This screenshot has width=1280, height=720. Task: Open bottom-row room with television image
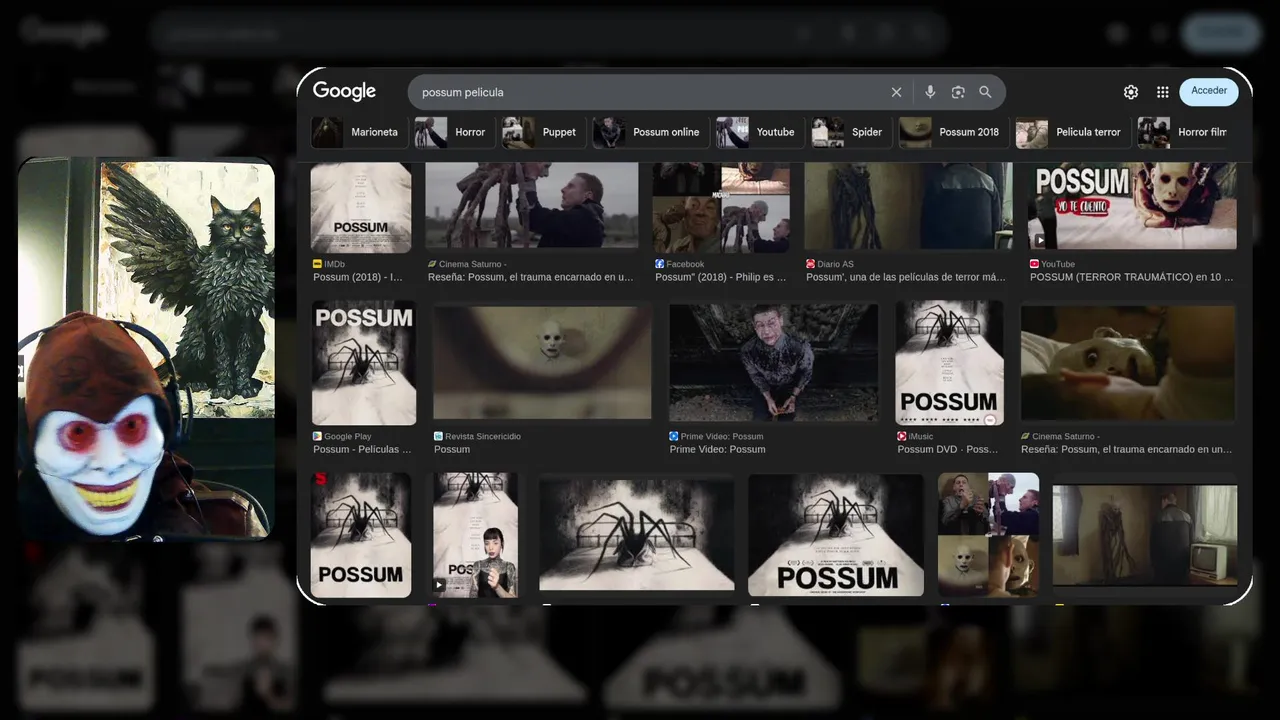(x=1145, y=535)
